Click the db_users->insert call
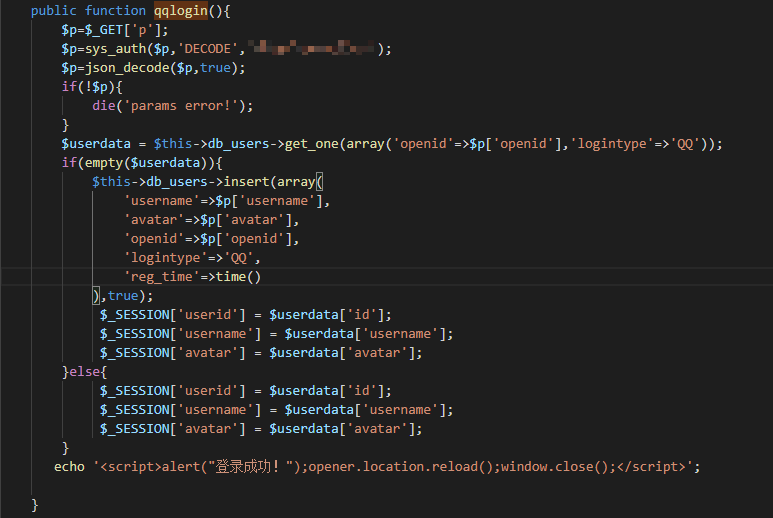 208,182
